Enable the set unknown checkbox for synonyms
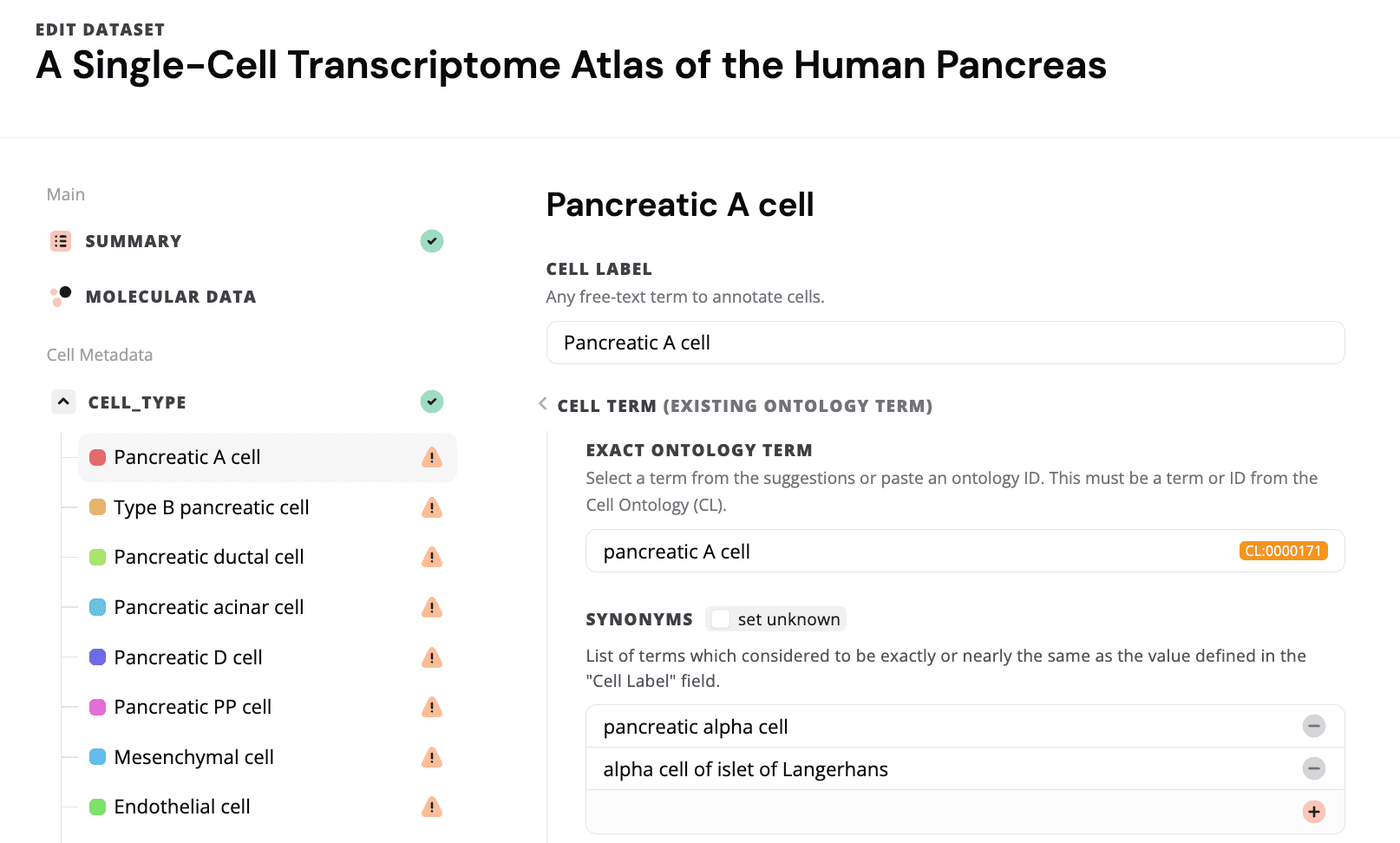The height and width of the screenshot is (843, 1400). tap(721, 618)
